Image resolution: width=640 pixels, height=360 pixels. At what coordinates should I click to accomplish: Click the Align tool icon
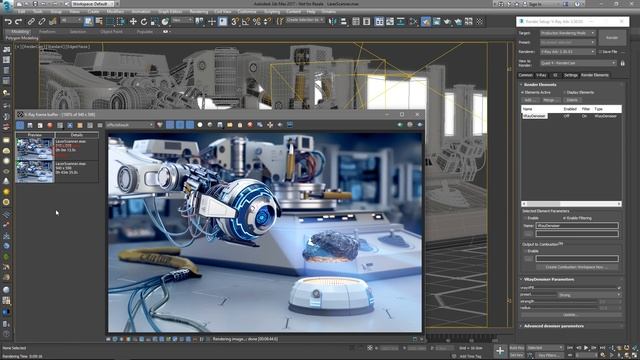[344, 21]
